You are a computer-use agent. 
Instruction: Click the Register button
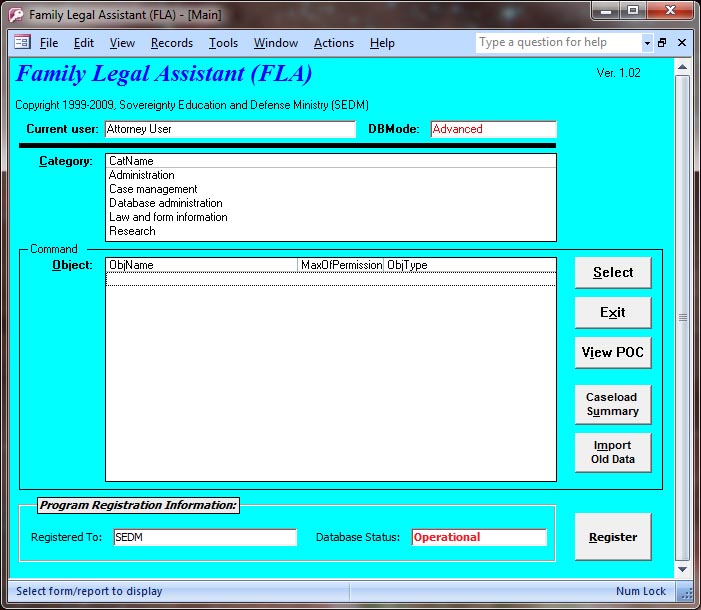[613, 537]
